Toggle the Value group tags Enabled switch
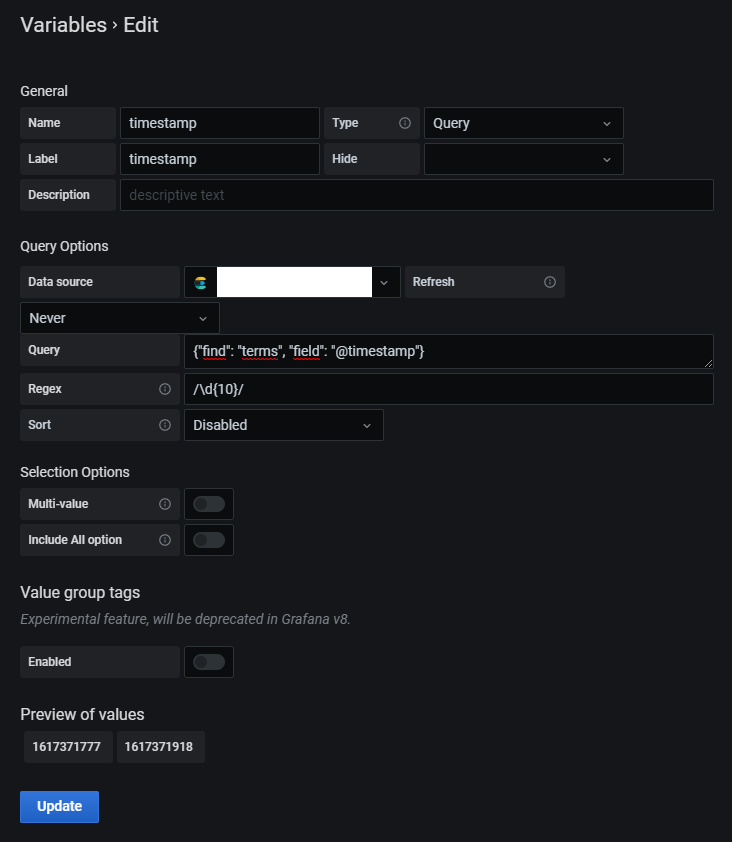The width and height of the screenshot is (732, 842). (x=208, y=661)
